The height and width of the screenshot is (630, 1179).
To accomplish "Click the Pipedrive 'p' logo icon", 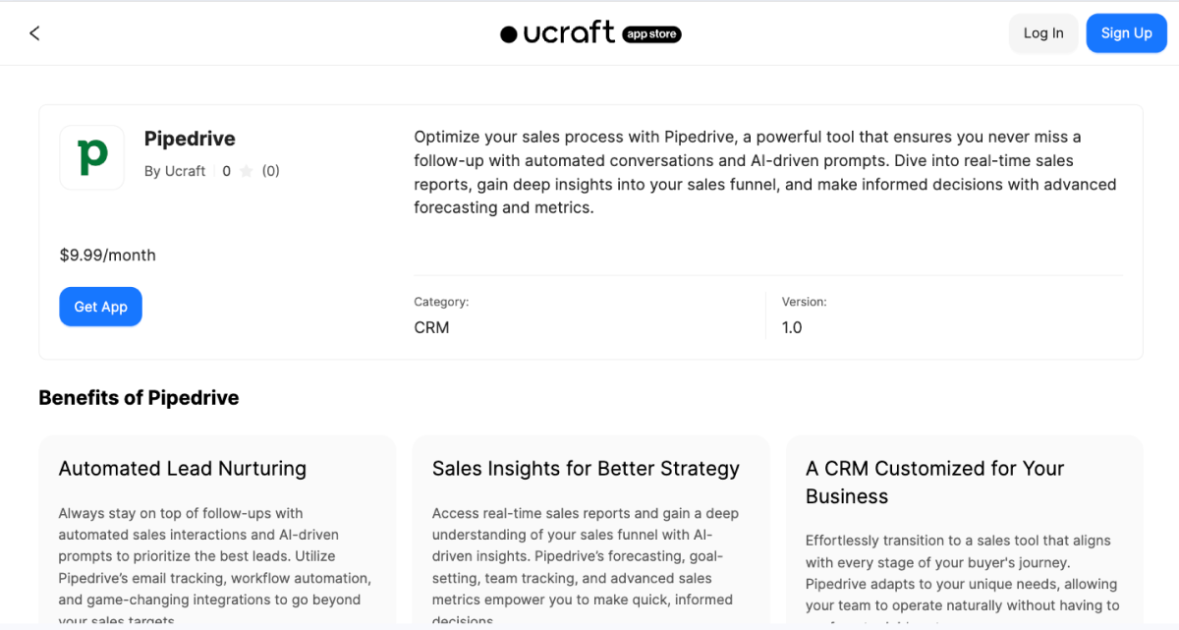I will tap(91, 157).
